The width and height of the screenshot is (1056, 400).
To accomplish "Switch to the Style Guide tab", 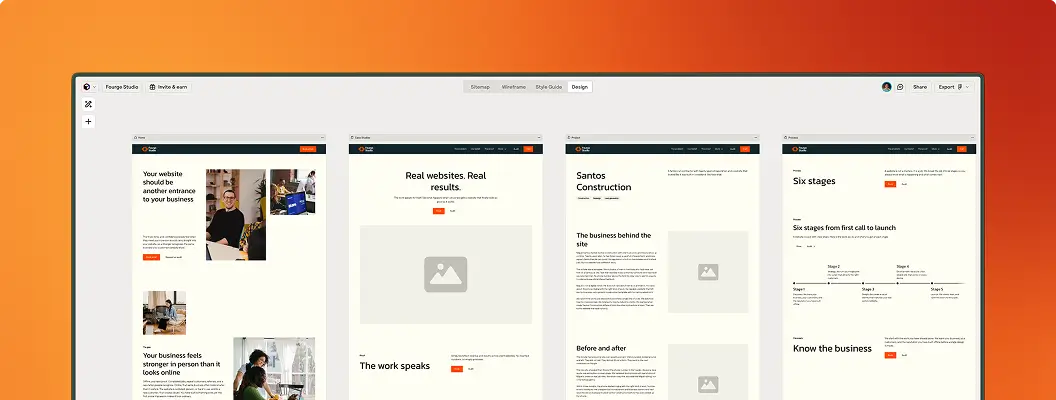I will tap(549, 87).
